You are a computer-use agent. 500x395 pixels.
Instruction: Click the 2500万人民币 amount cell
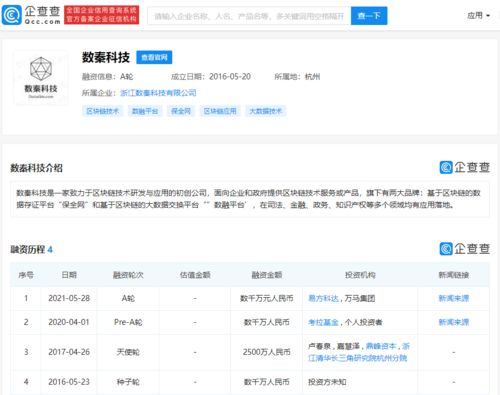coord(266,352)
